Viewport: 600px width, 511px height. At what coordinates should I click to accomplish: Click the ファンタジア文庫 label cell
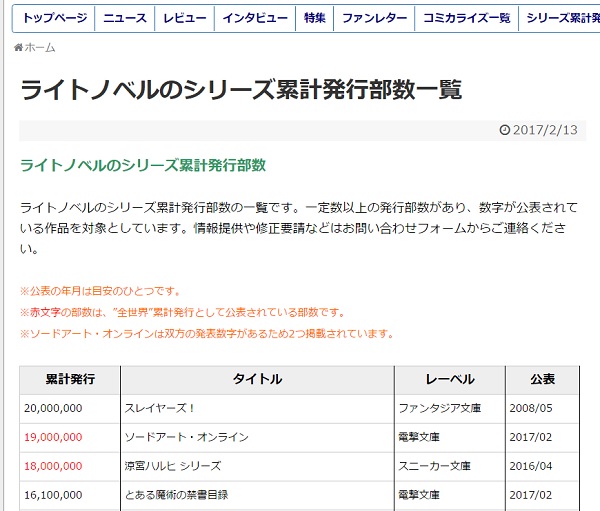click(x=450, y=408)
